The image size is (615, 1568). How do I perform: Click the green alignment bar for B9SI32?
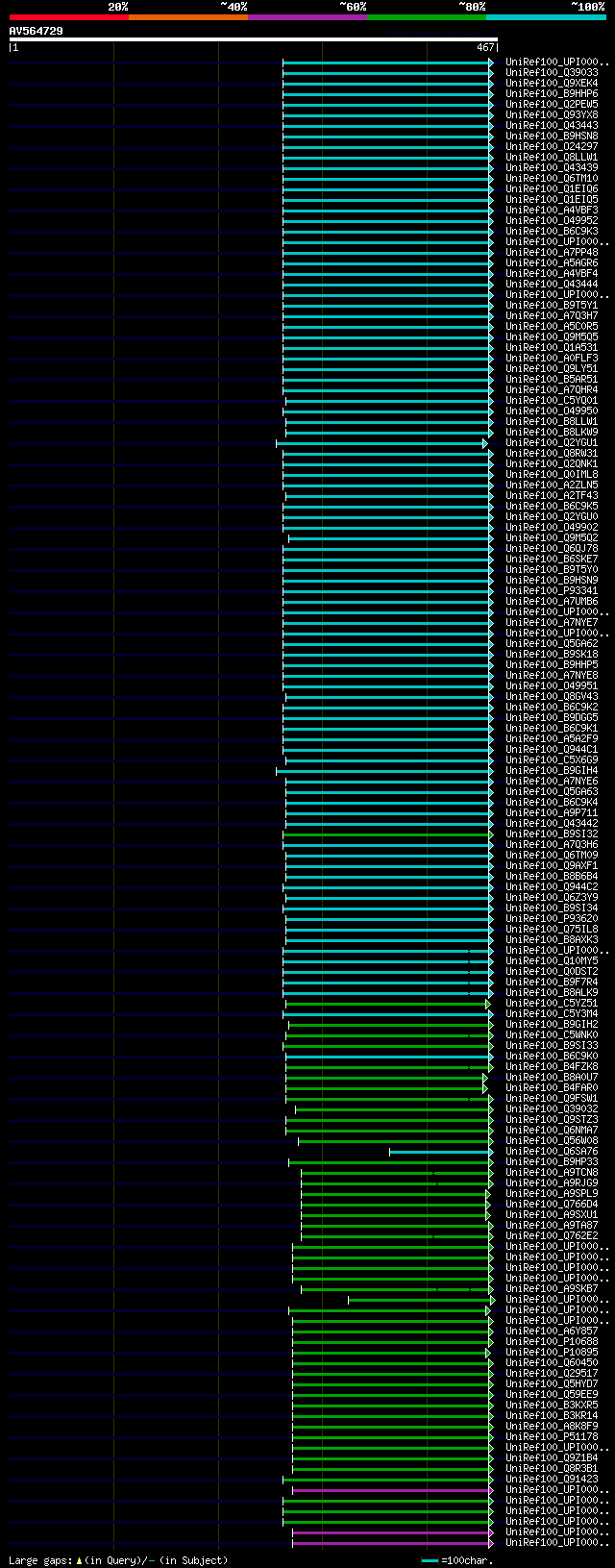pyautogui.click(x=387, y=834)
